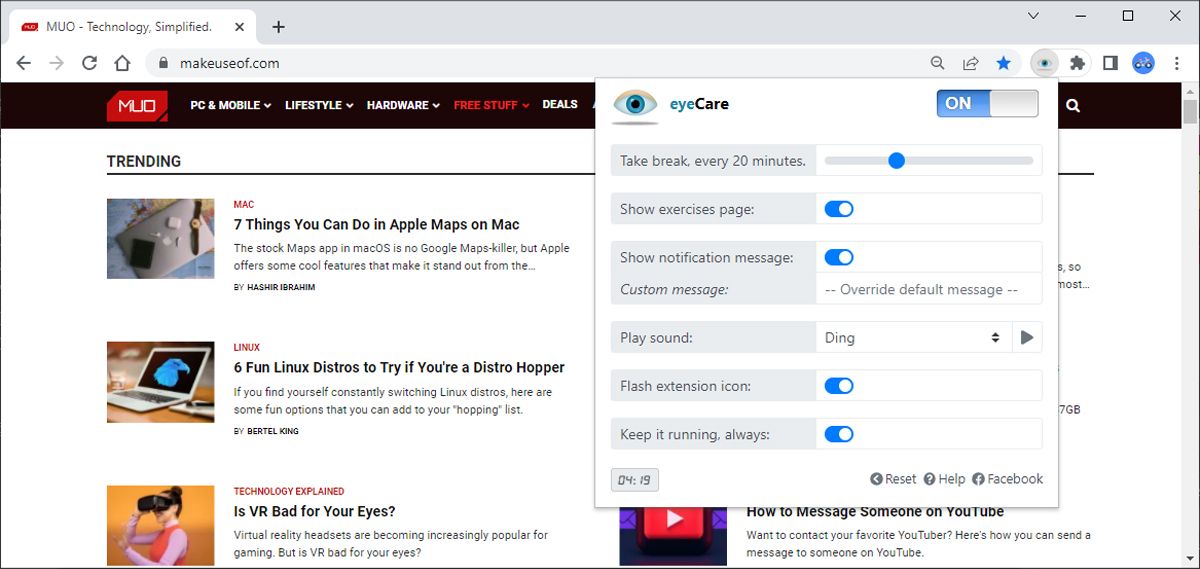Toggle Keep it running, always switch
The image size is (1200, 569).
pos(838,434)
